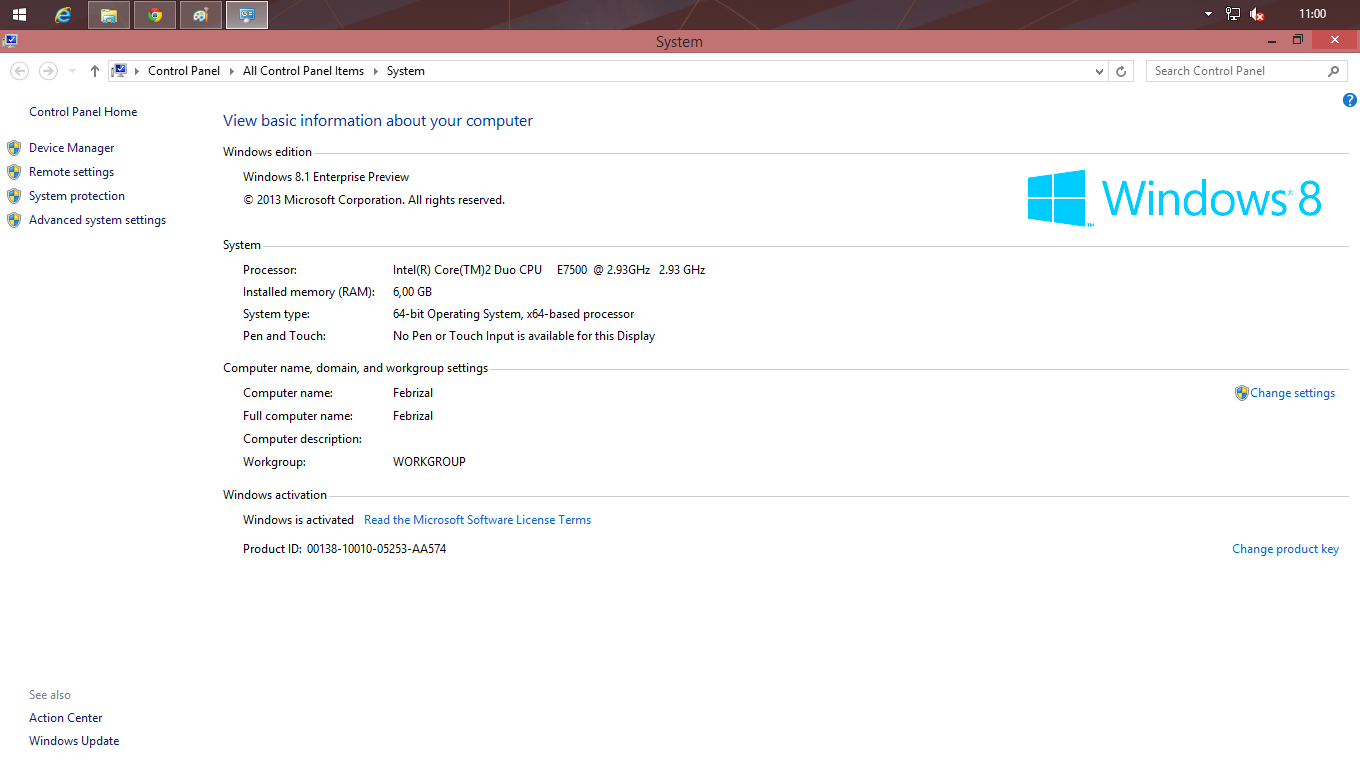Launch Internet Explorer from the taskbar
The image size is (1360, 768).
point(63,14)
